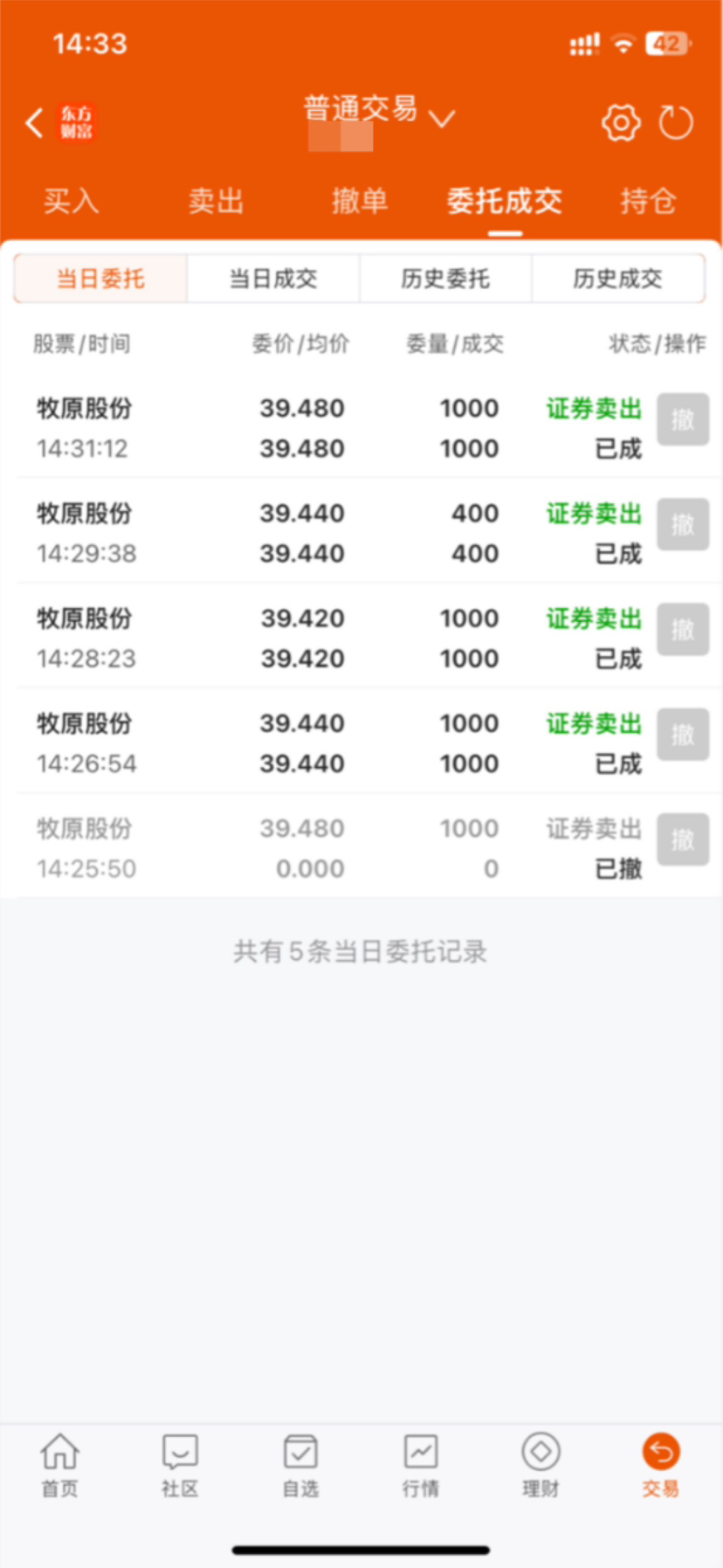
Task: Tap the back arrow icon
Action: [x=34, y=123]
